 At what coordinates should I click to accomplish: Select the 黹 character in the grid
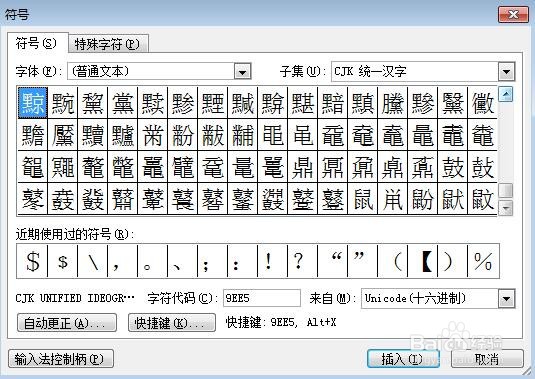click(153, 135)
